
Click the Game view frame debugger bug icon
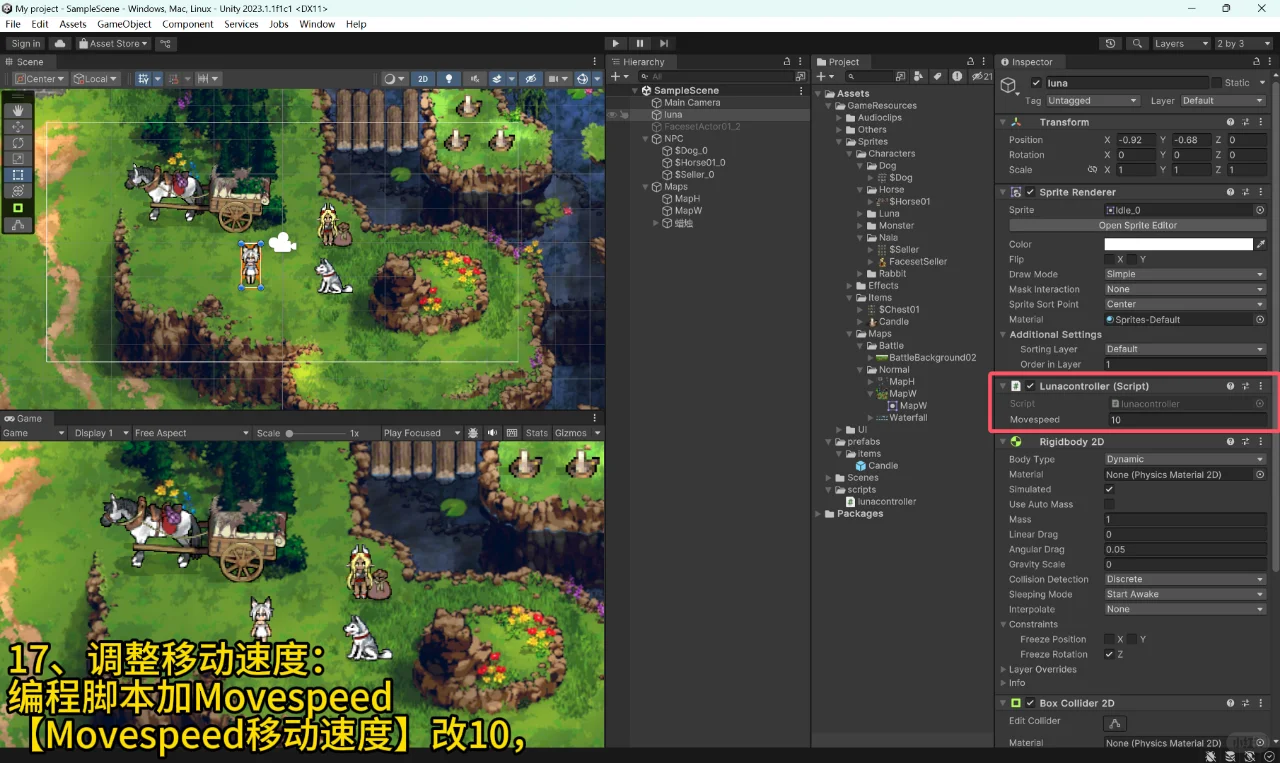tap(473, 433)
